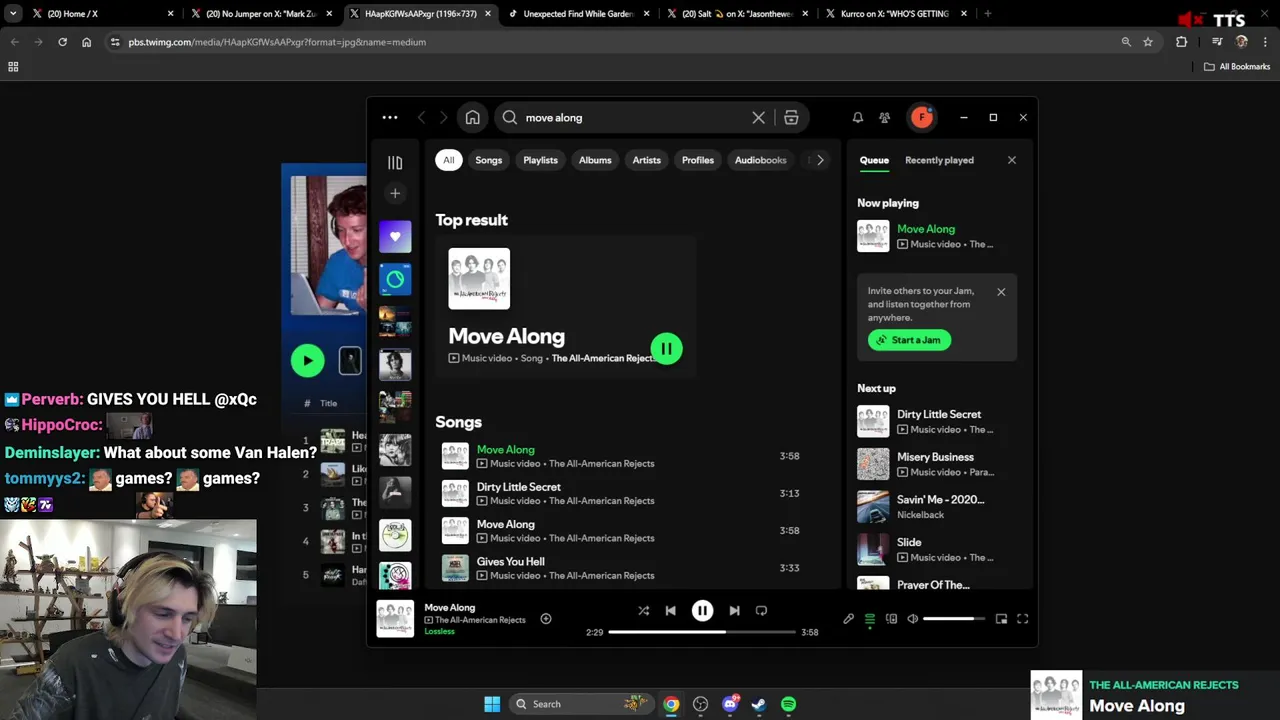Open Connect to a device icon
Screen dimensions: 1280x720
coord(892,619)
